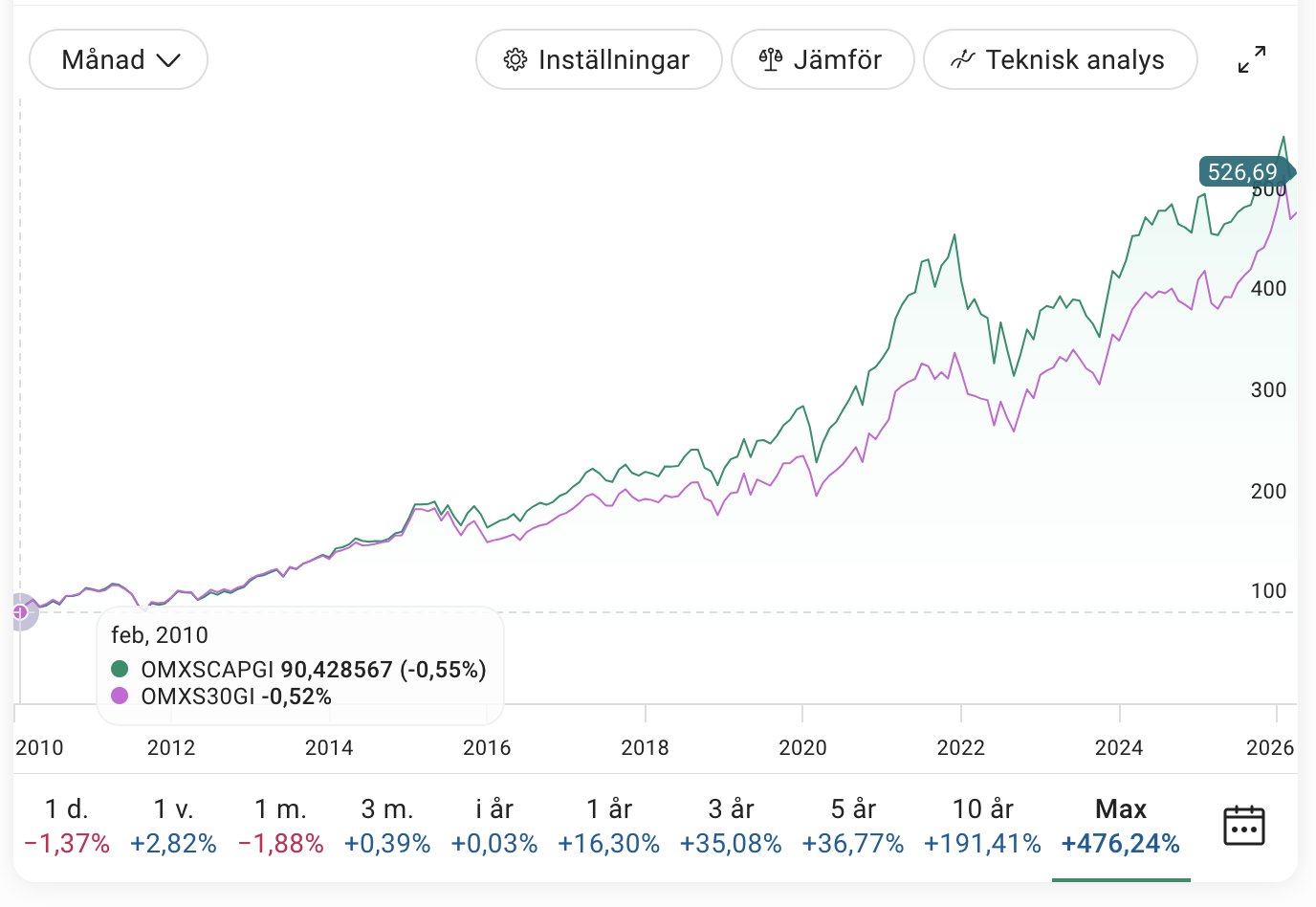This screenshot has width=1316, height=907.
Task: Expand chart to fullscreen
Action: (1252, 59)
